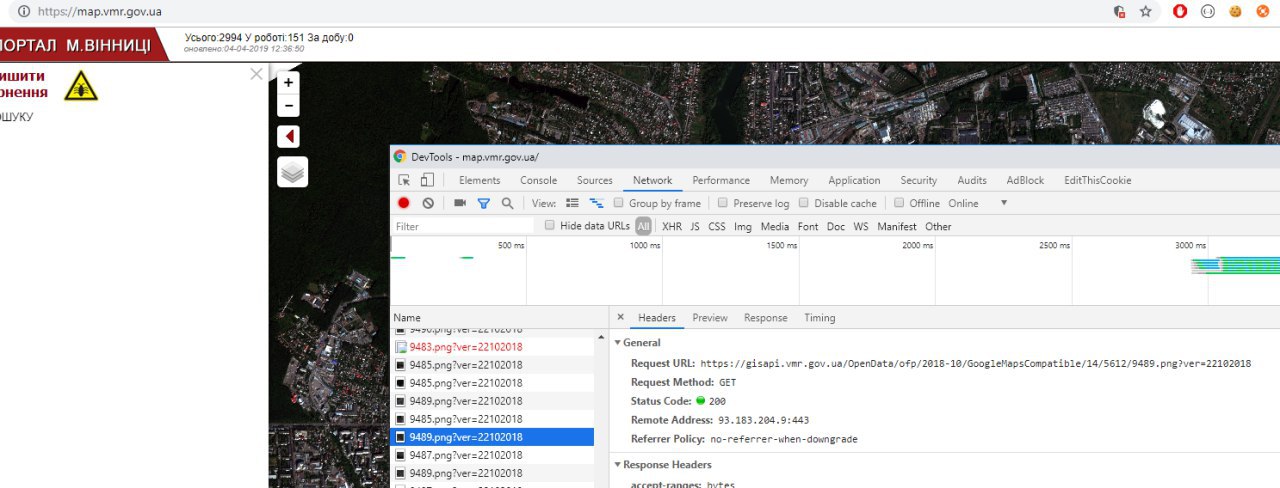Click the network Filter text field
Image resolution: width=1280 pixels, height=488 pixels.
pyautogui.click(x=464, y=227)
